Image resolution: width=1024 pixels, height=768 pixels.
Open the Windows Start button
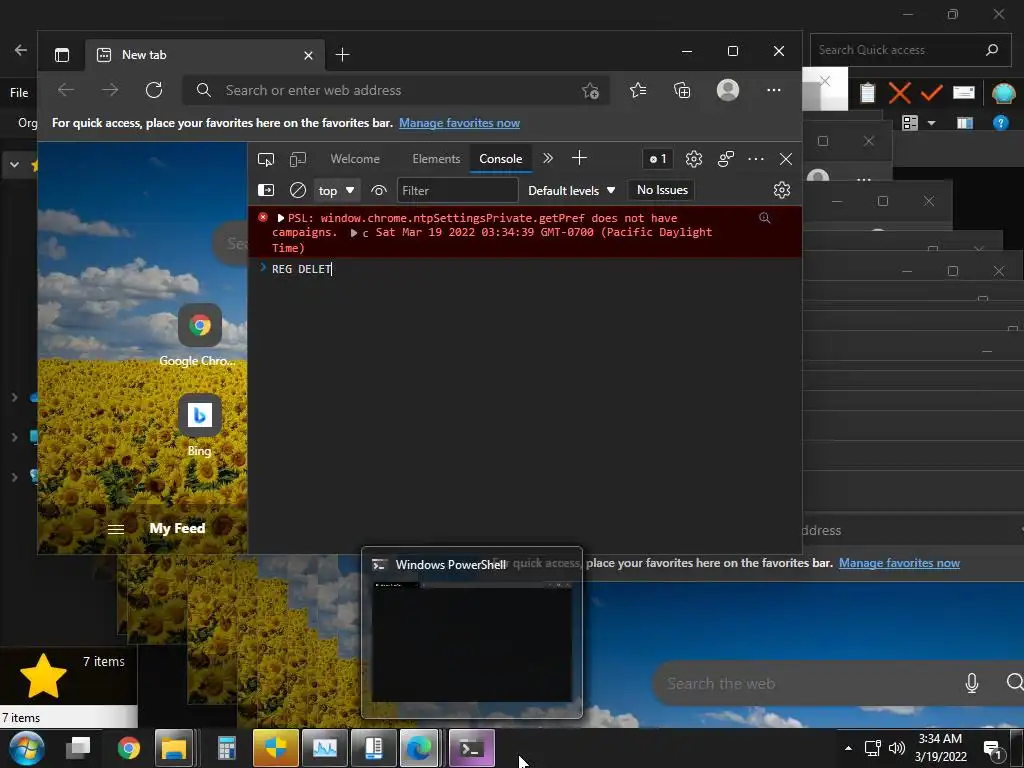click(x=25, y=748)
